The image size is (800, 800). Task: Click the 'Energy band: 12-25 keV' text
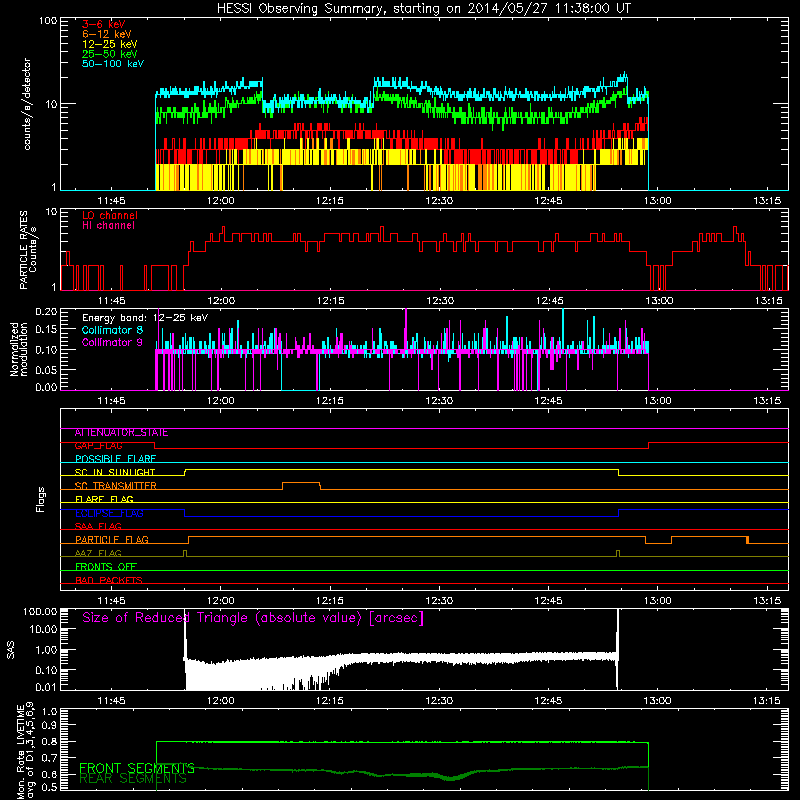pyautogui.click(x=145, y=318)
